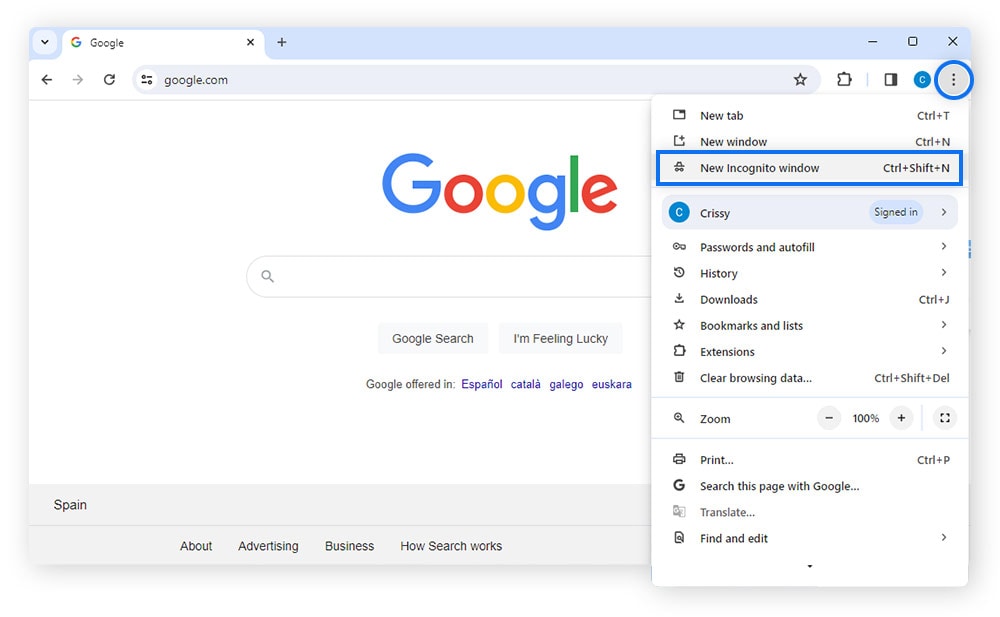Click the Downloads arrow icon
The height and width of the screenshot is (617, 1000).
pyautogui.click(x=679, y=299)
